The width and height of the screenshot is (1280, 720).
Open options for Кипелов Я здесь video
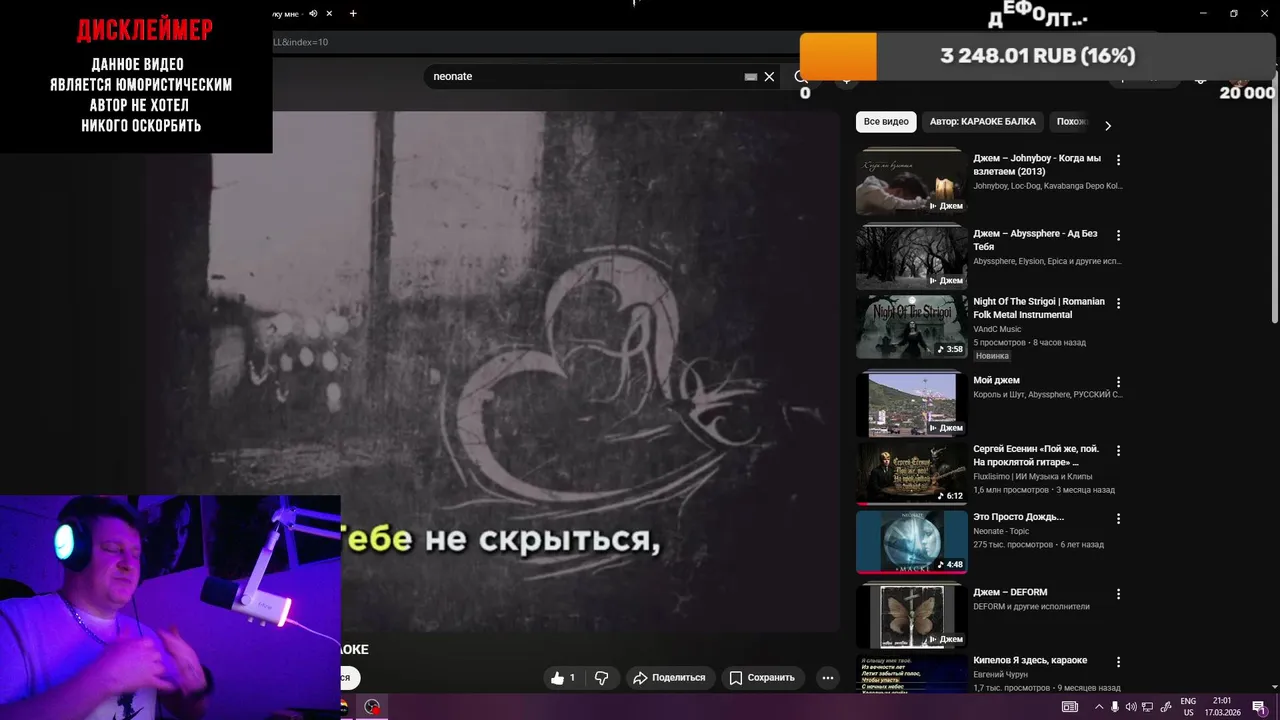point(1118,662)
